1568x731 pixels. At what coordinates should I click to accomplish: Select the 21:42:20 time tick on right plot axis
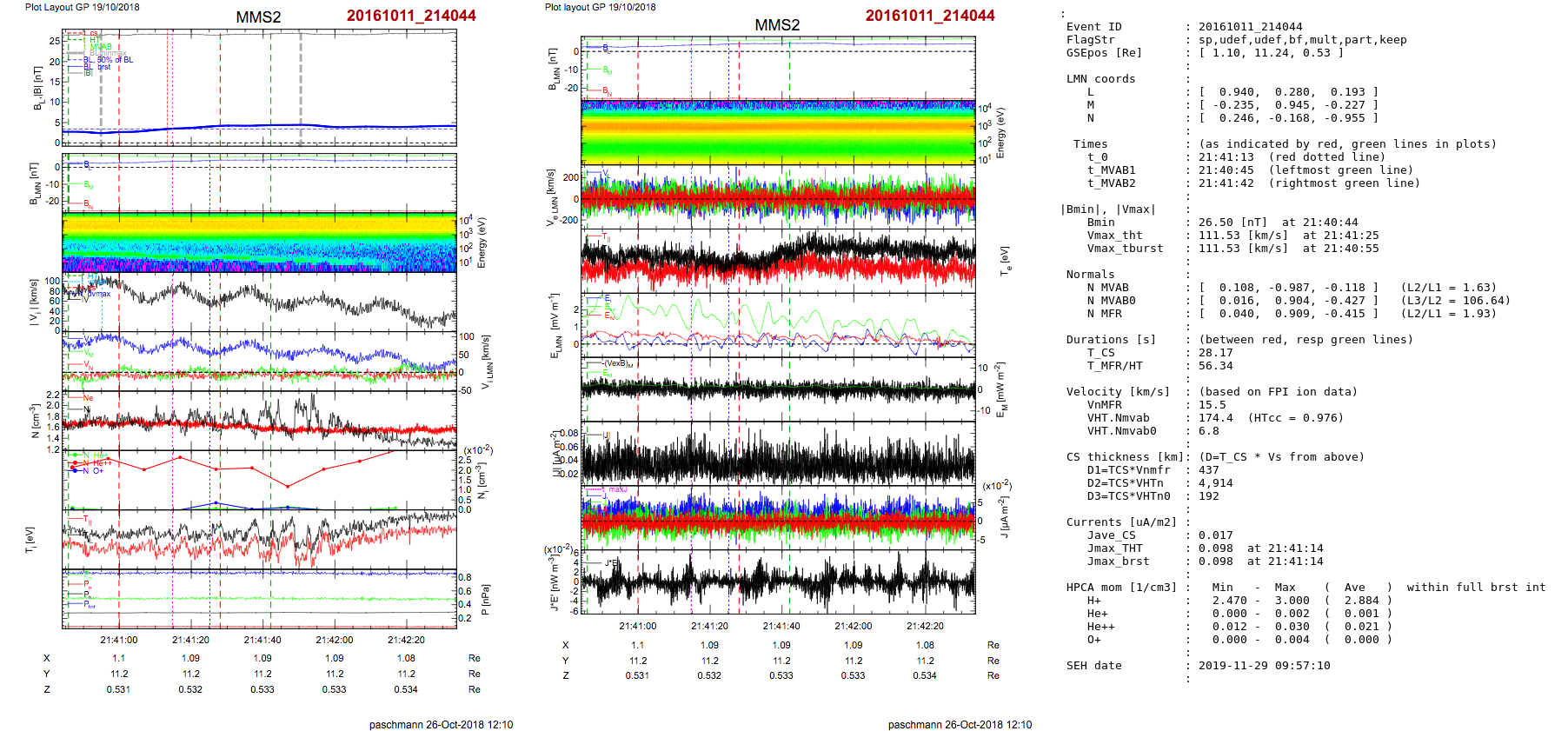click(925, 626)
